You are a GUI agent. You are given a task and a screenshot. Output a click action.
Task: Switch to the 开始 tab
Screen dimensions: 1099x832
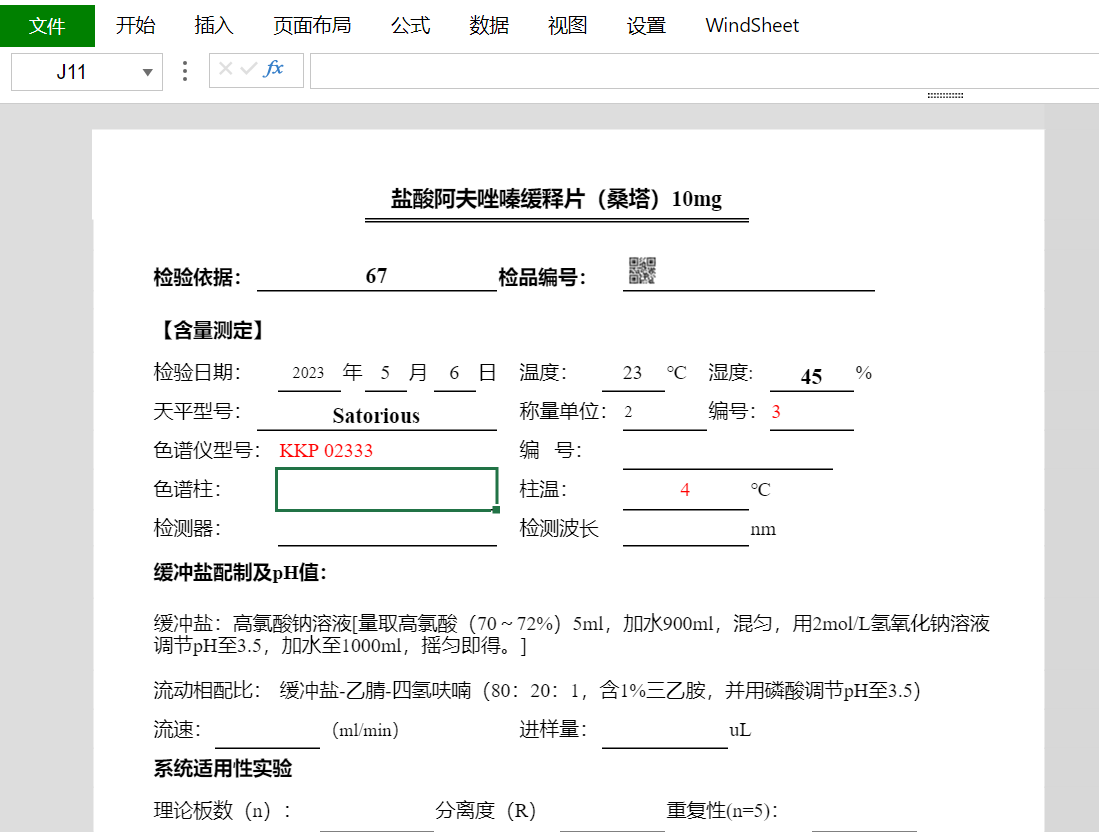pyautogui.click(x=135, y=26)
